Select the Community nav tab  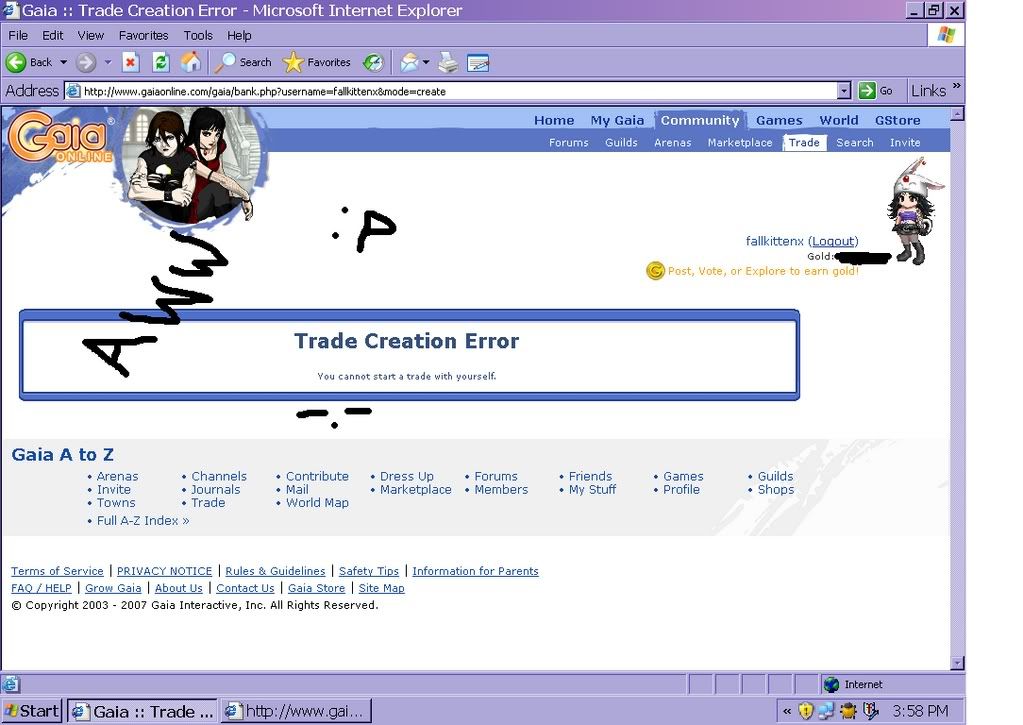tap(700, 120)
